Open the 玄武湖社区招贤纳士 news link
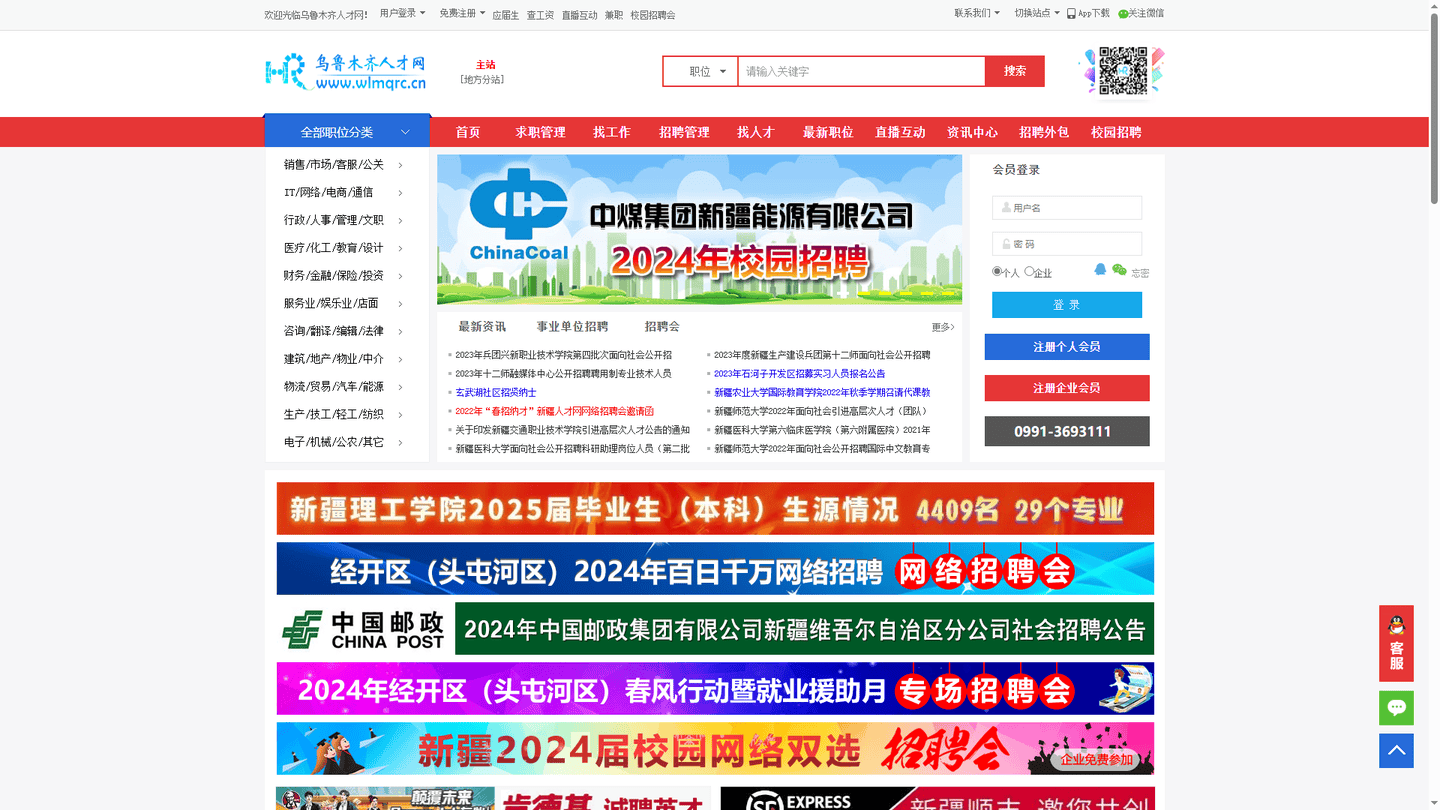The width and height of the screenshot is (1440, 810). coord(496,393)
